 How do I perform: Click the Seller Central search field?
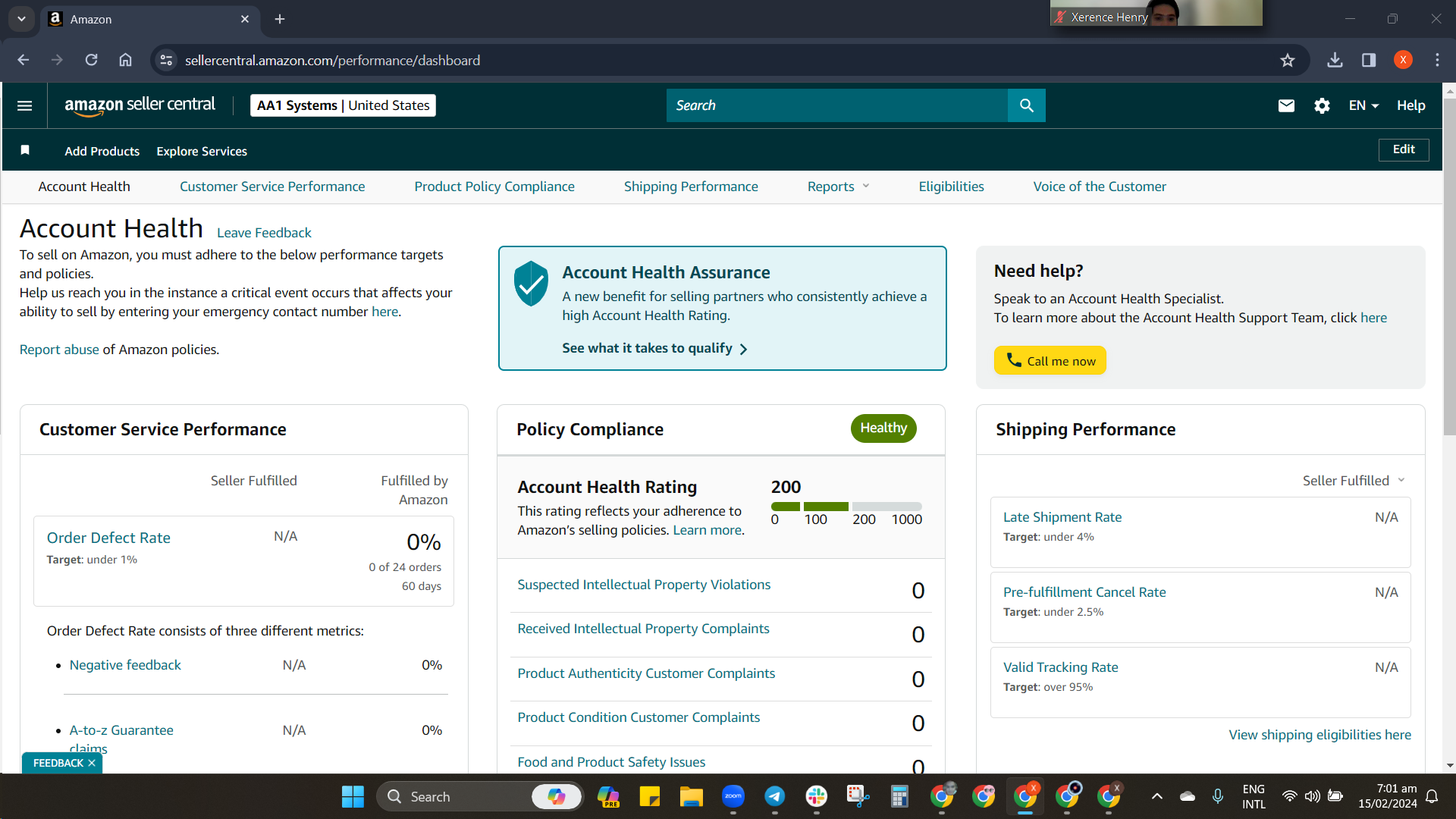(x=837, y=105)
